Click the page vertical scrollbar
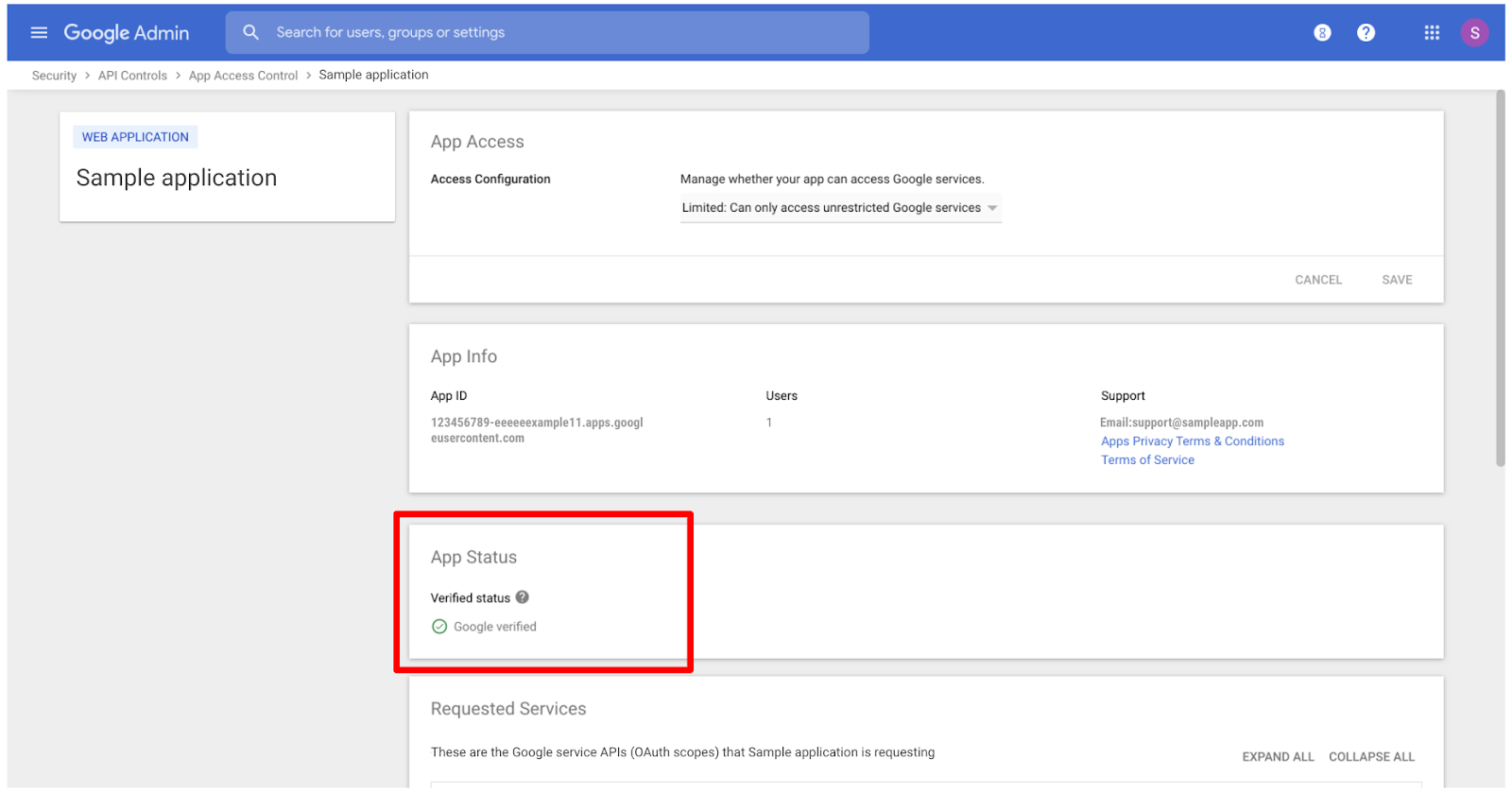 coord(1500,278)
